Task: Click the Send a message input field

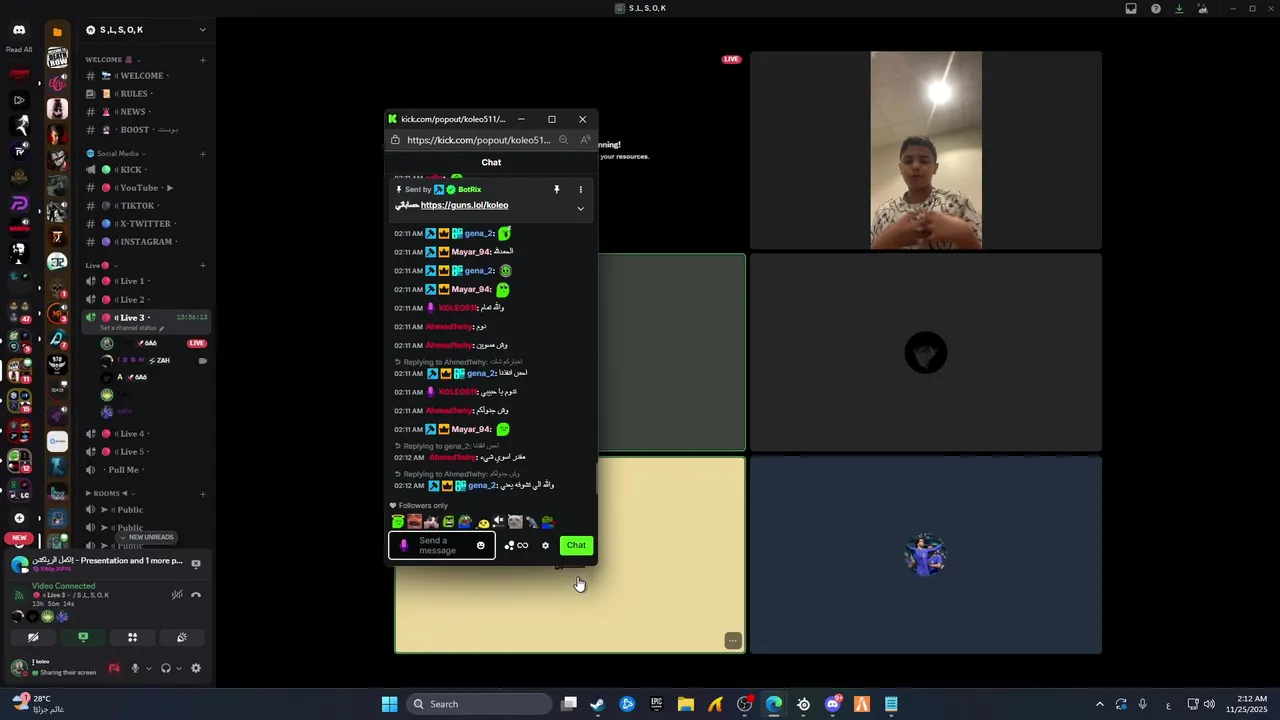Action: [x=441, y=545]
